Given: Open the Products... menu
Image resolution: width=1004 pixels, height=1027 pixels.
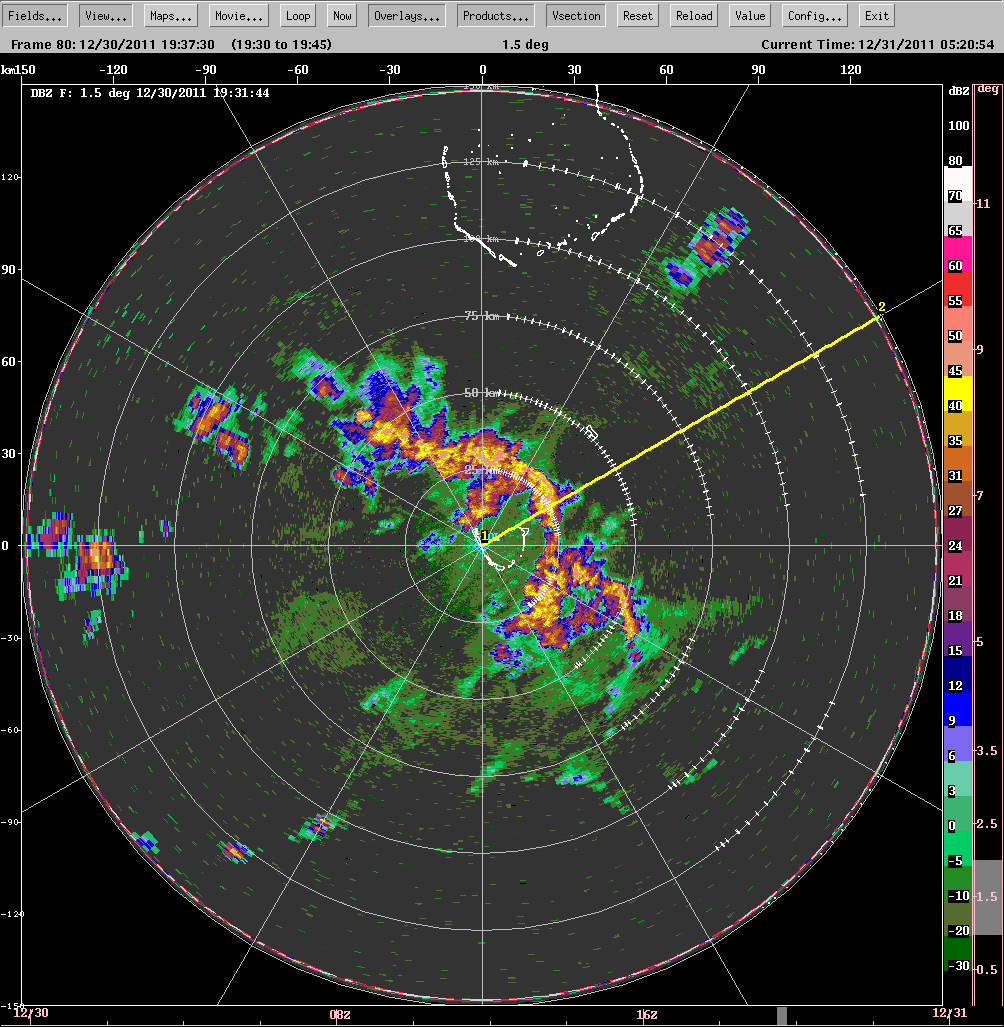Looking at the screenshot, I should coord(496,16).
